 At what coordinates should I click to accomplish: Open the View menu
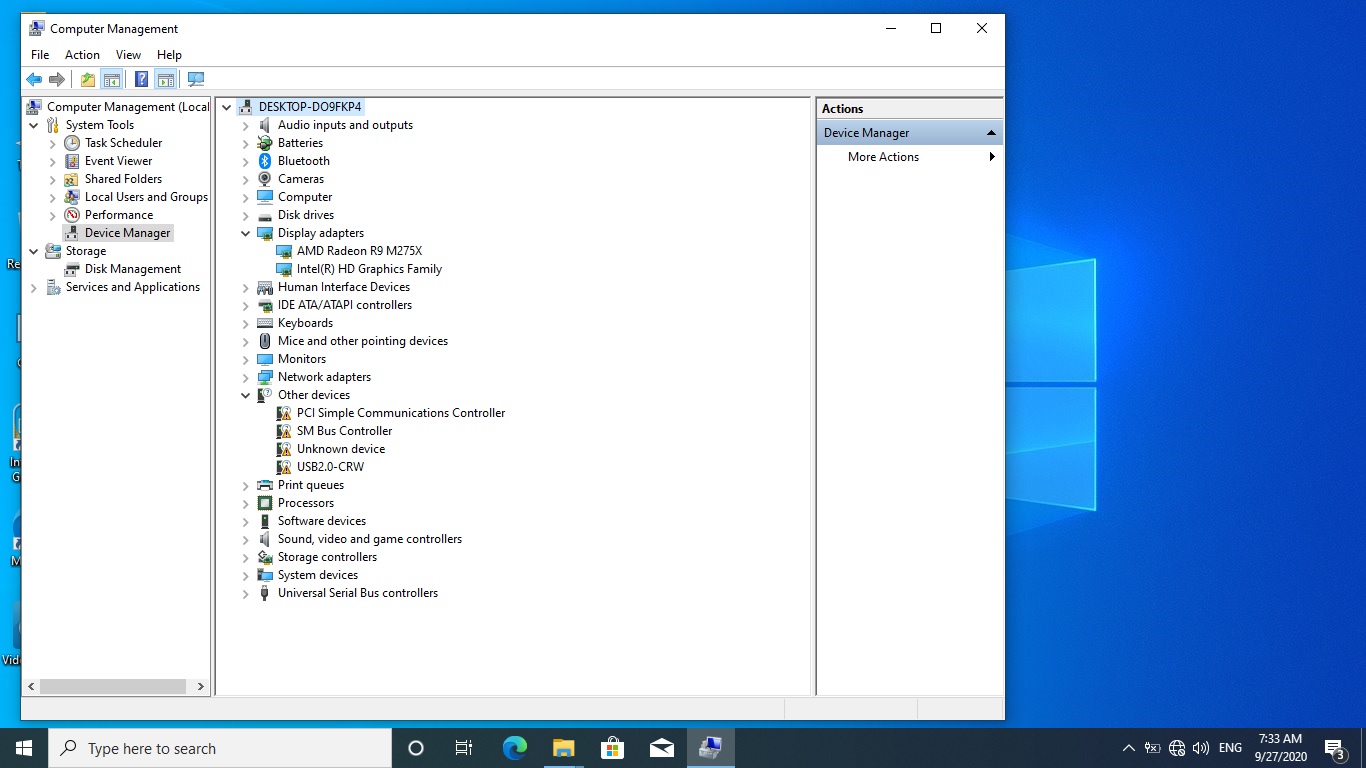pos(128,55)
